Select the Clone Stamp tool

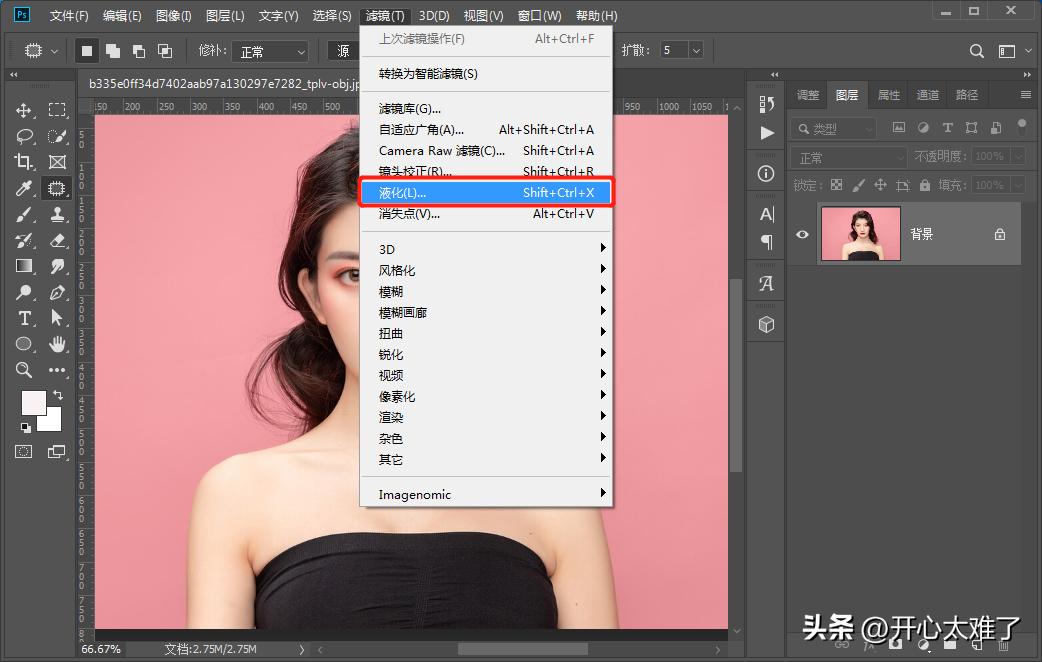point(57,216)
